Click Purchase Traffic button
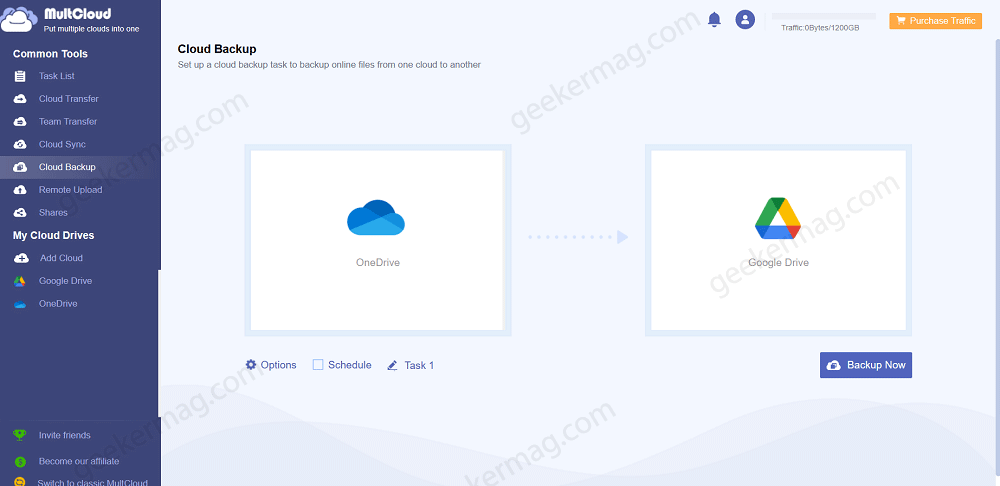This screenshot has height=486, width=1000. [x=936, y=21]
